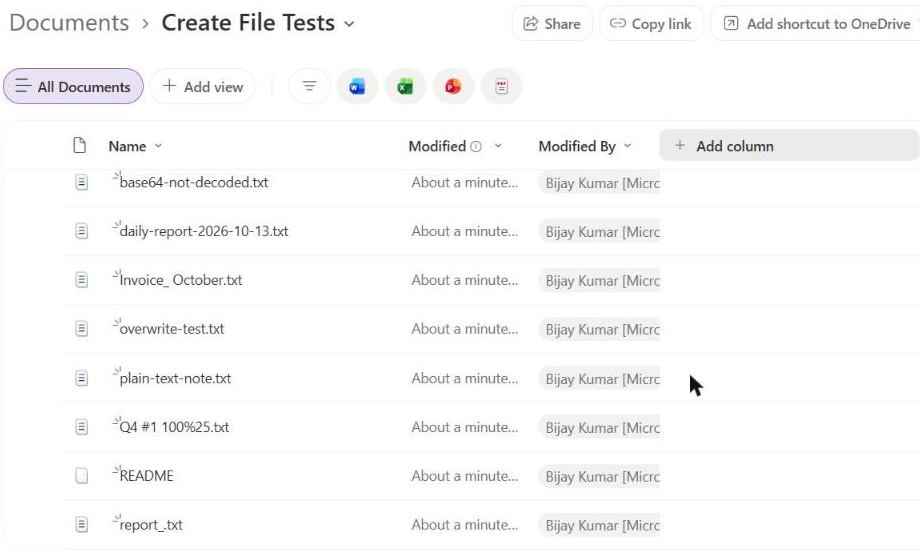Click Bijay Kumar in Q4 #1 row
The image size is (920, 550).
599,427
